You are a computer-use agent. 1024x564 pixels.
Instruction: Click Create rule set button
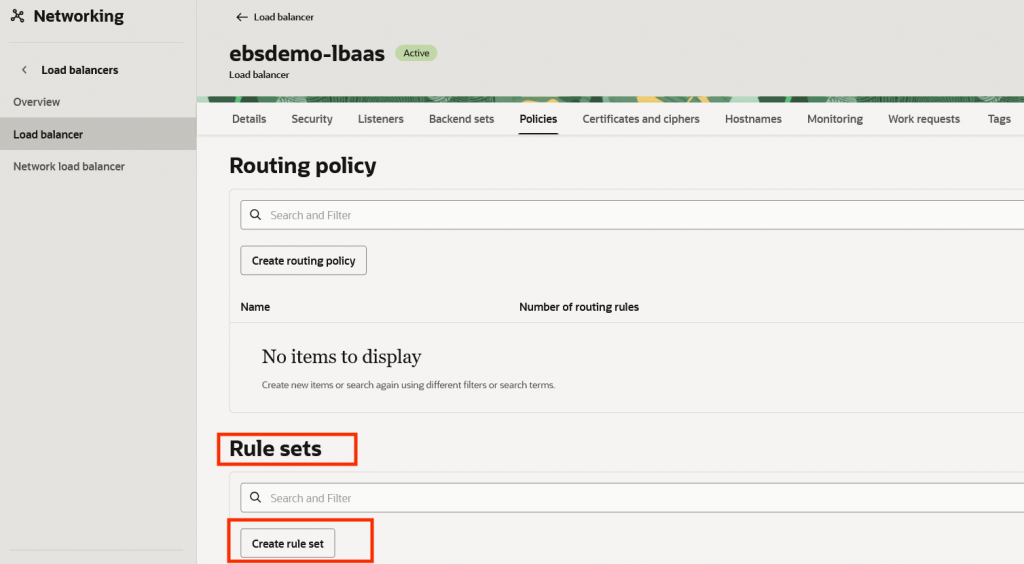point(287,543)
